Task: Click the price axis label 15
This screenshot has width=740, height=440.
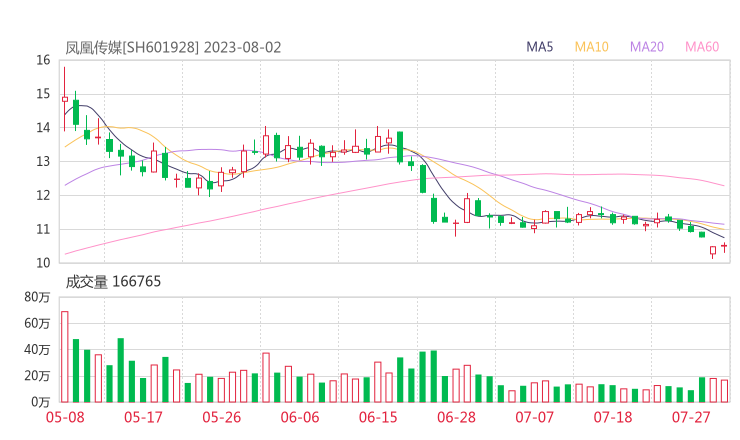Action: (x=43, y=94)
